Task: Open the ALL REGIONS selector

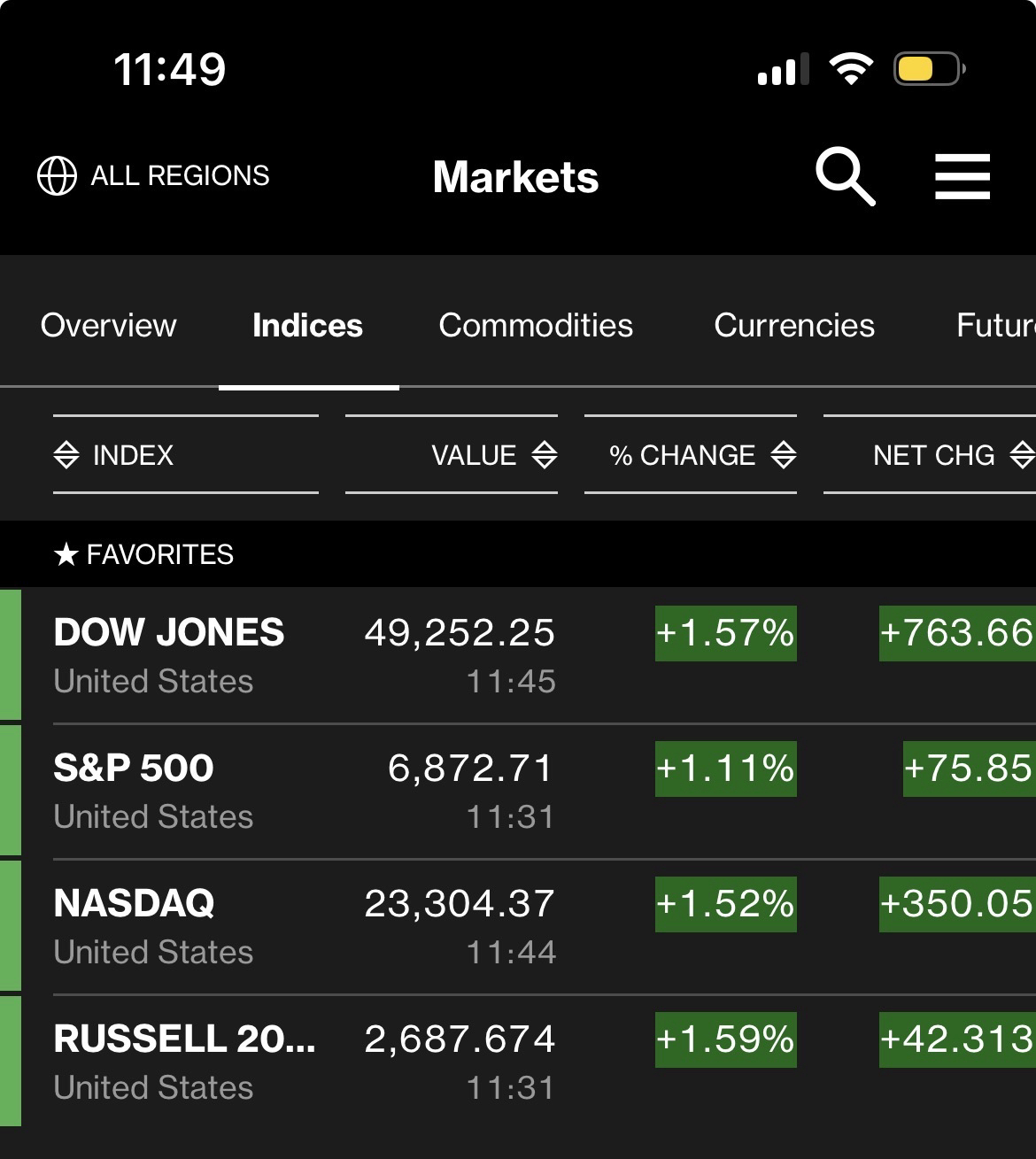Action: pos(180,175)
